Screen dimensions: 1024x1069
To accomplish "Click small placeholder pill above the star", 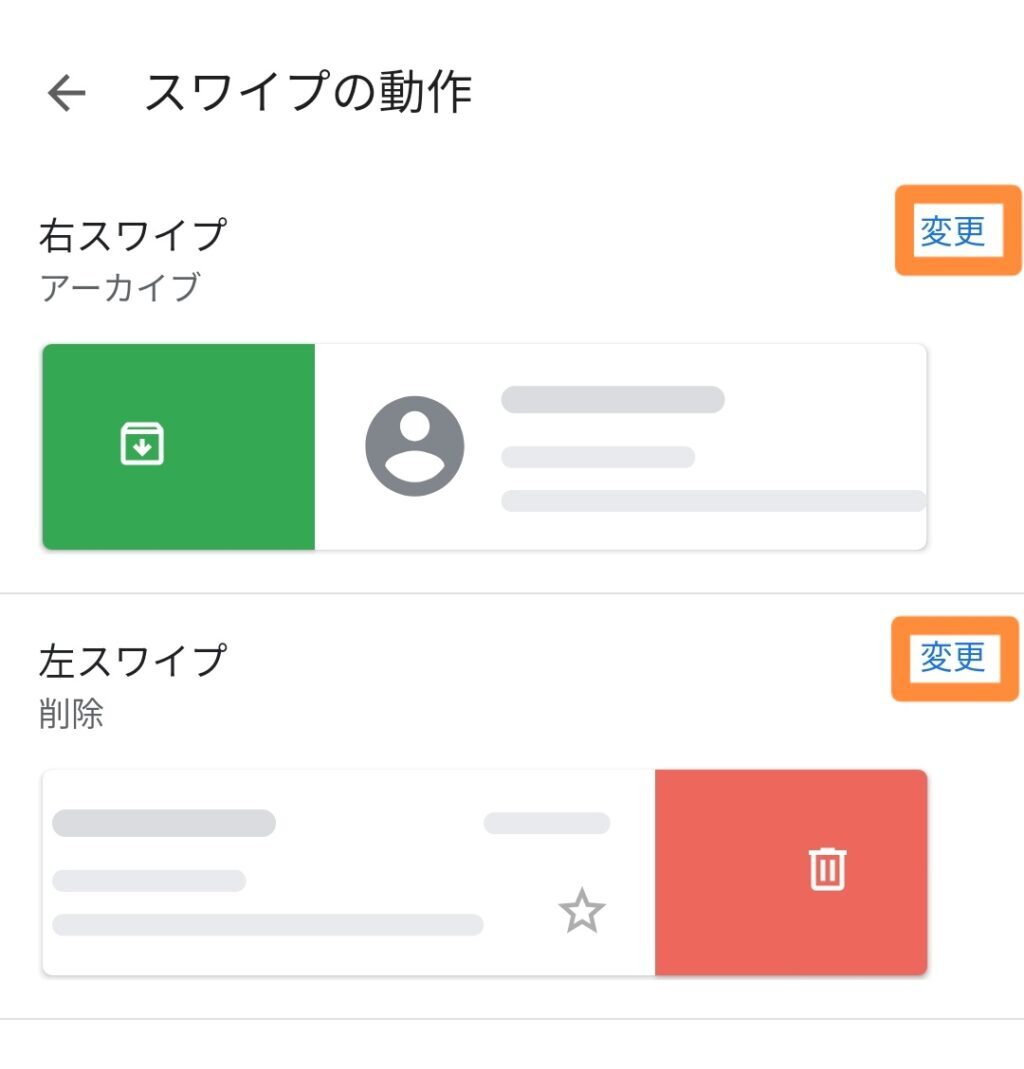I will (x=547, y=823).
